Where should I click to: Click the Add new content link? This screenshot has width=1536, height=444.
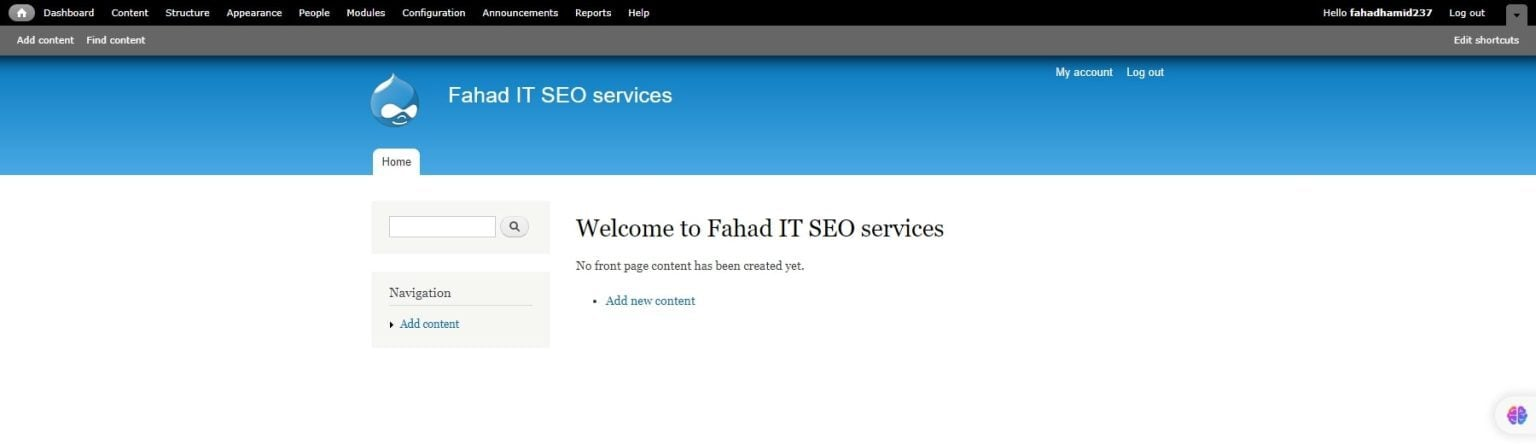(650, 301)
